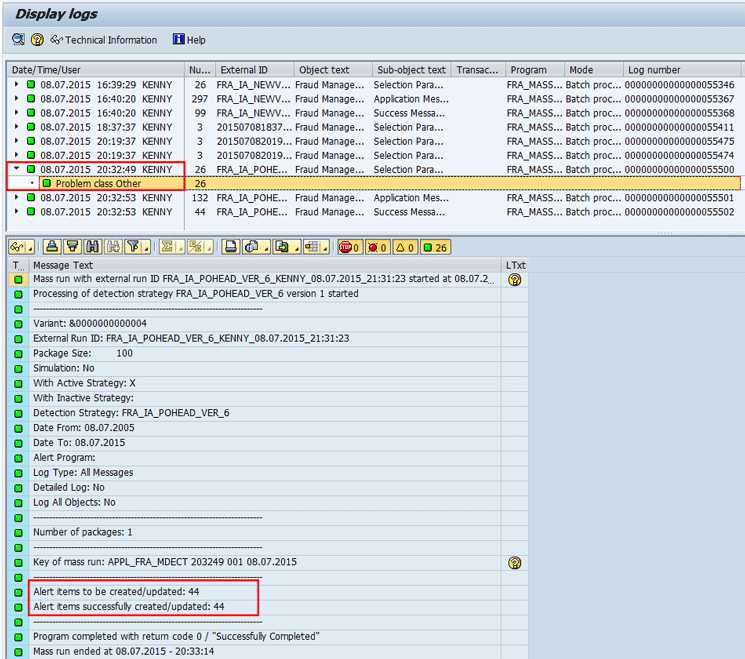Click the Subtotals icon
The image size is (745, 659).
(x=196, y=247)
